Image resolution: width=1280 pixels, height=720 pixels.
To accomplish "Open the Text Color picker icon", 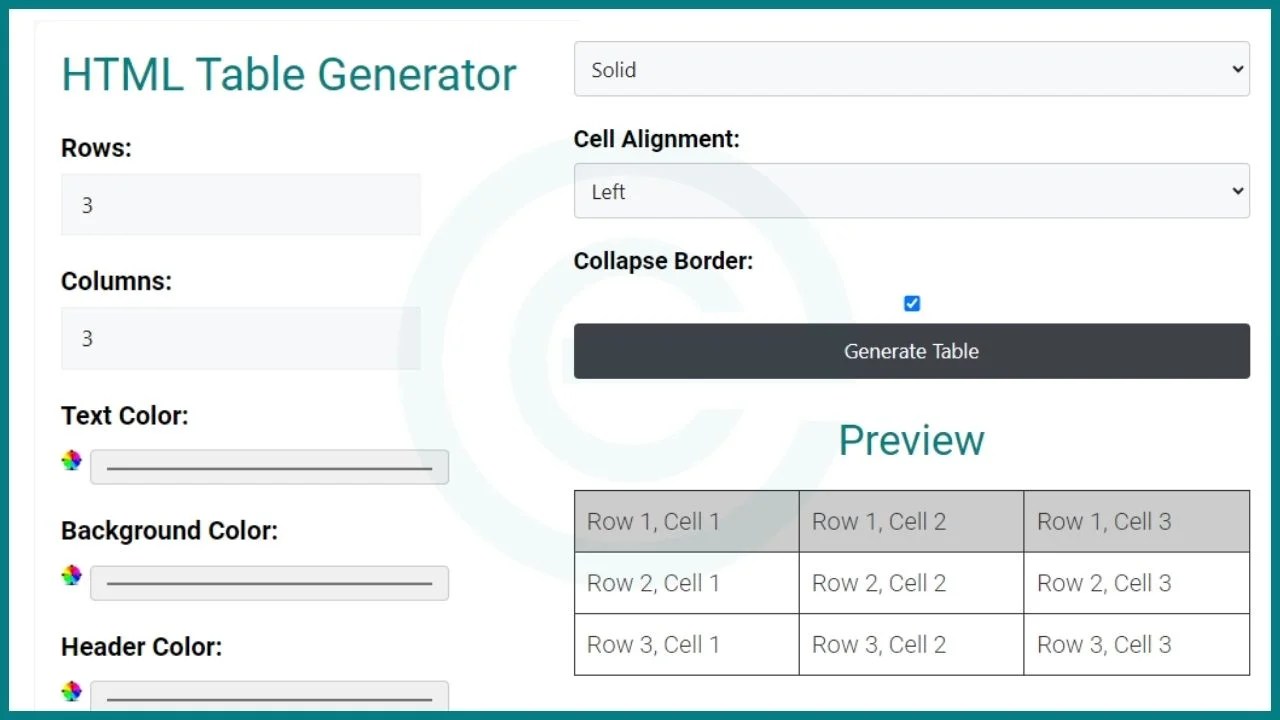I will click(x=70, y=460).
